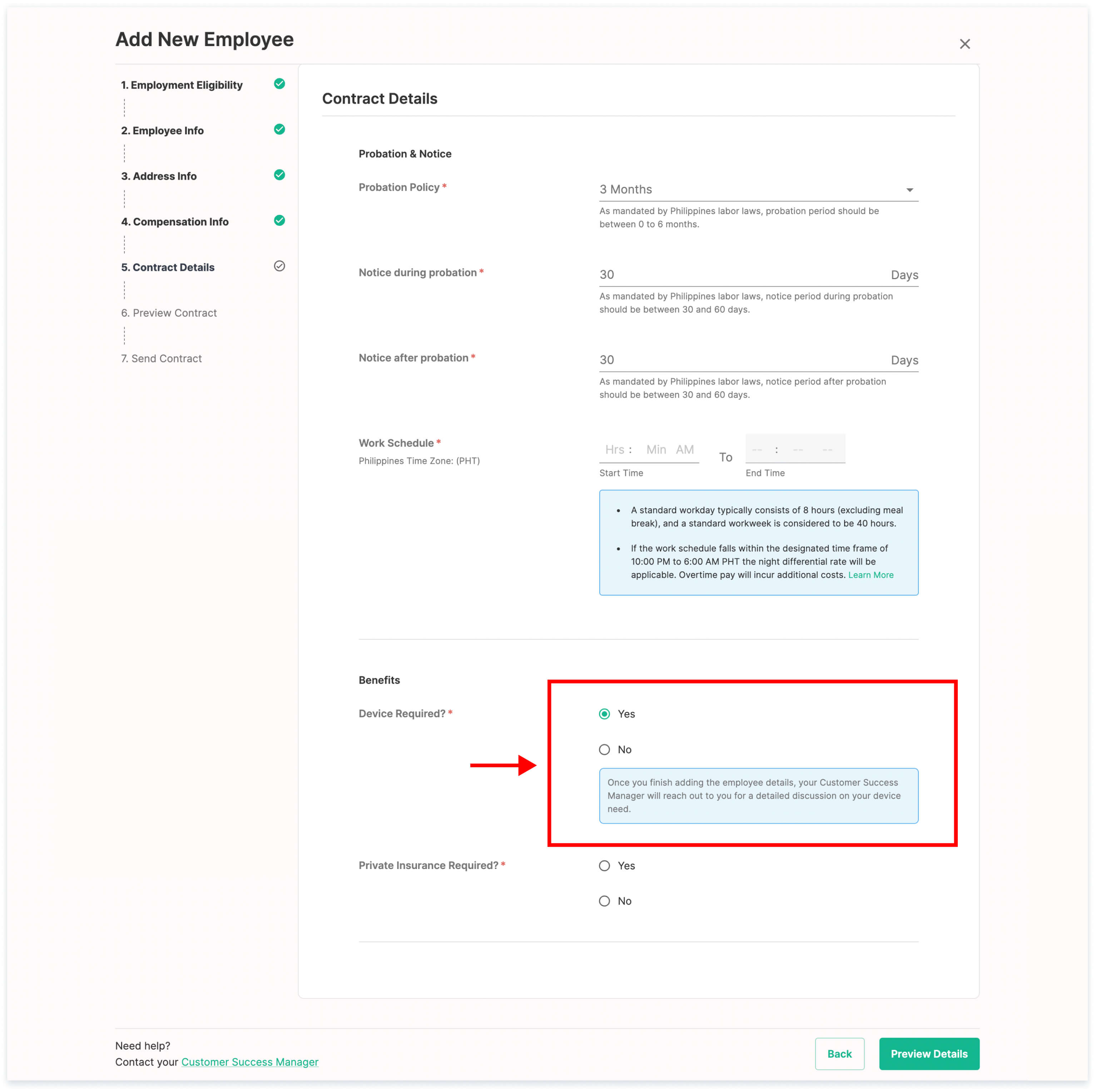Image resolution: width=1095 pixels, height=1092 pixels.
Task: Click the Address Info completed check icon
Action: click(279, 175)
